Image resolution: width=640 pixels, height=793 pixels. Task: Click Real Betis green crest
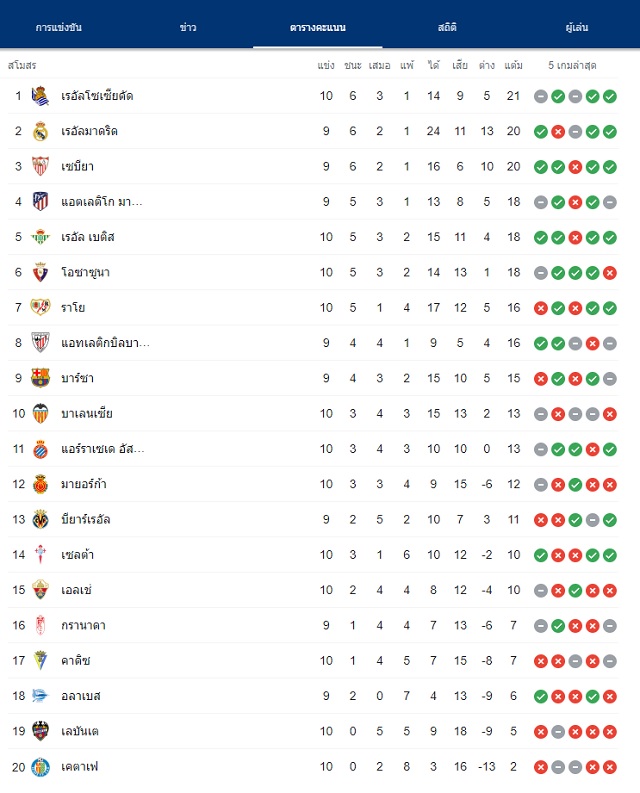[40, 237]
